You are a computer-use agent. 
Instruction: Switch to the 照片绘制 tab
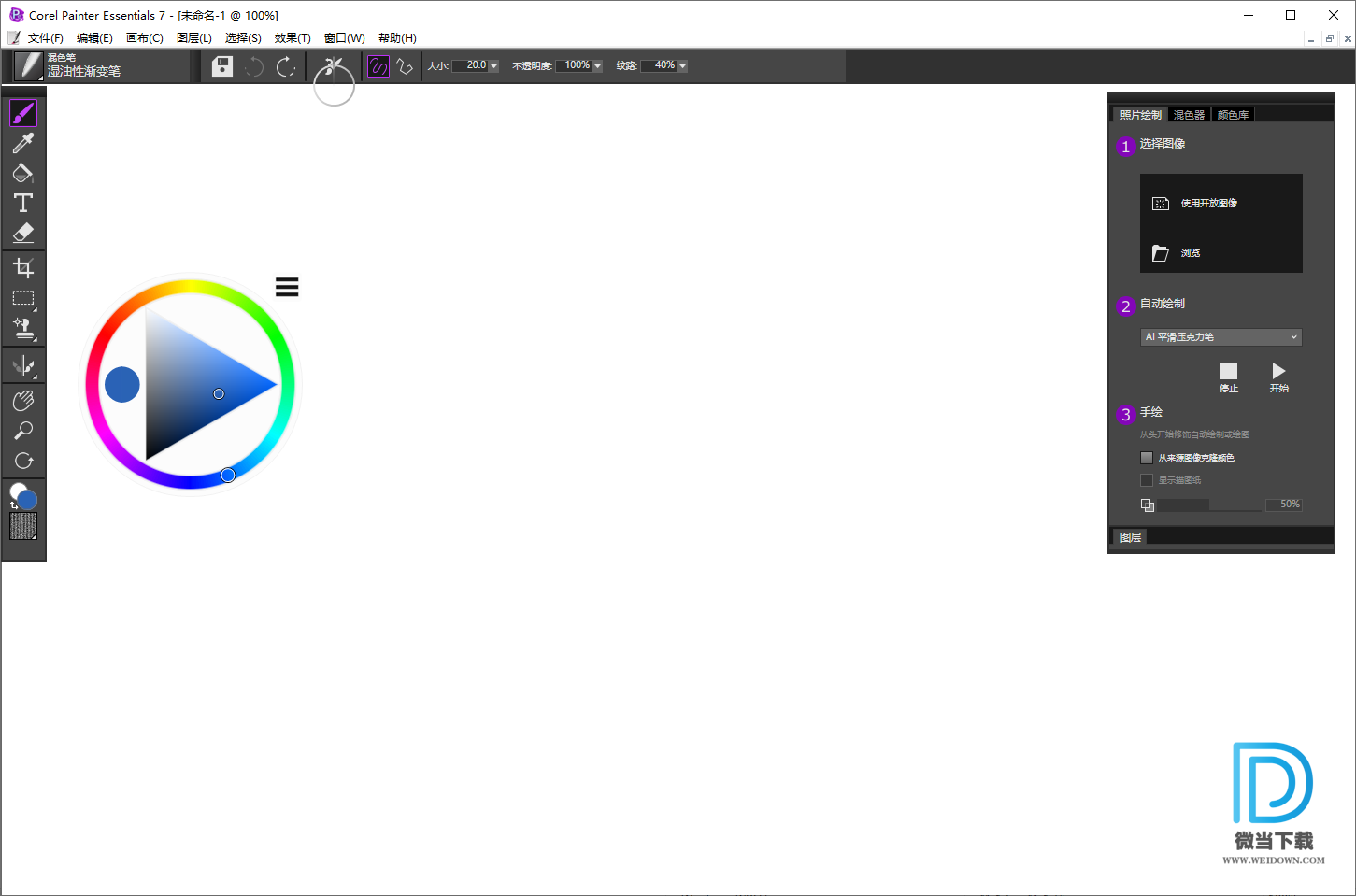pyautogui.click(x=1140, y=115)
